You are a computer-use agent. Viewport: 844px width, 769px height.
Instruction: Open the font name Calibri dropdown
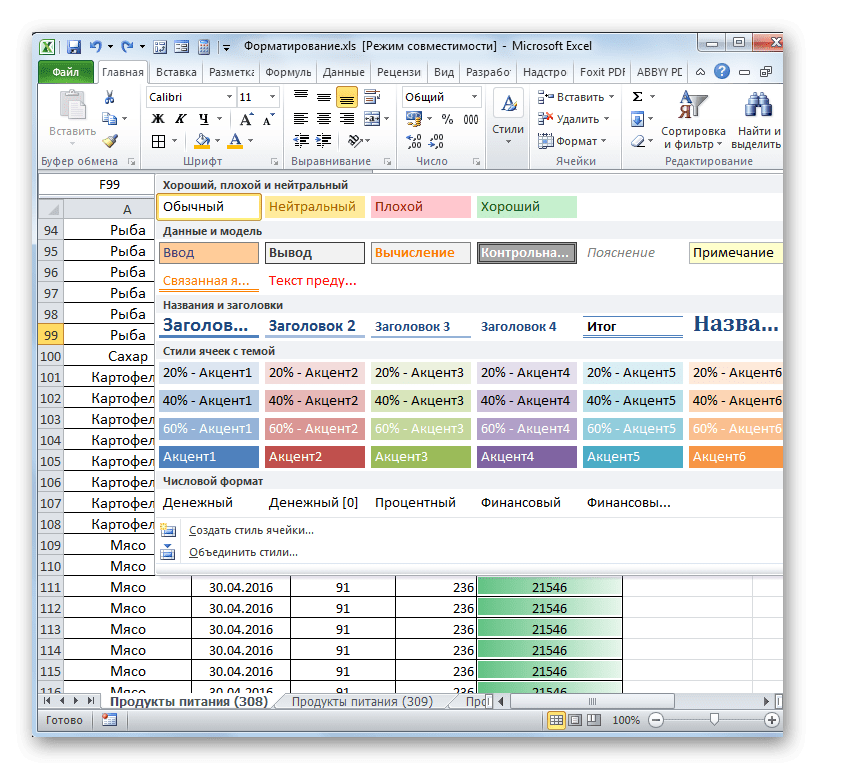[229, 97]
